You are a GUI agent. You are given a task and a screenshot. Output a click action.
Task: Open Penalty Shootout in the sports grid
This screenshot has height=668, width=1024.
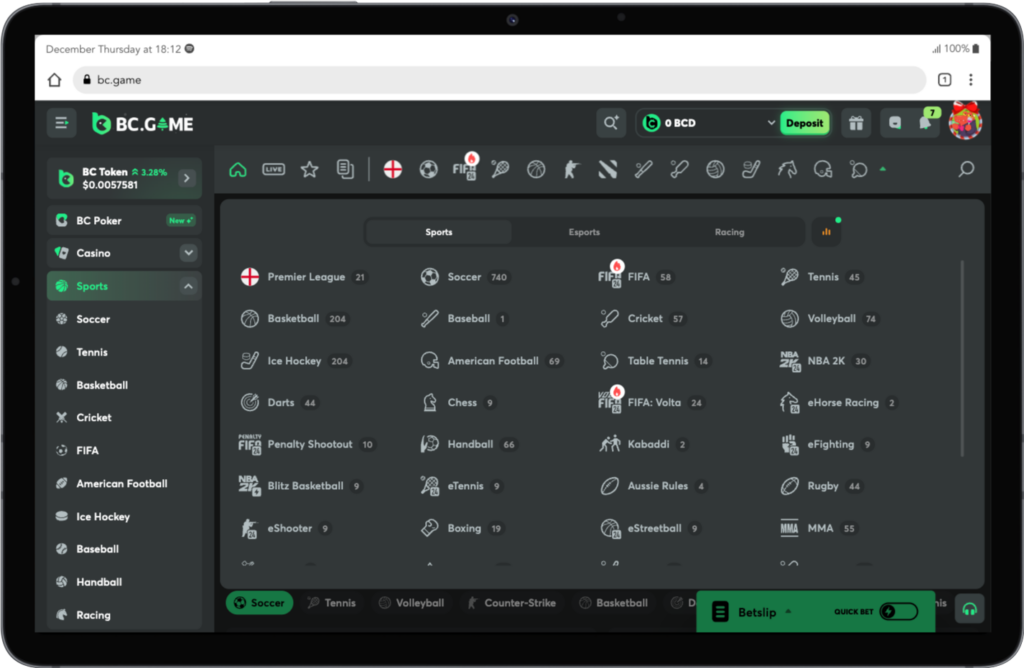(306, 445)
